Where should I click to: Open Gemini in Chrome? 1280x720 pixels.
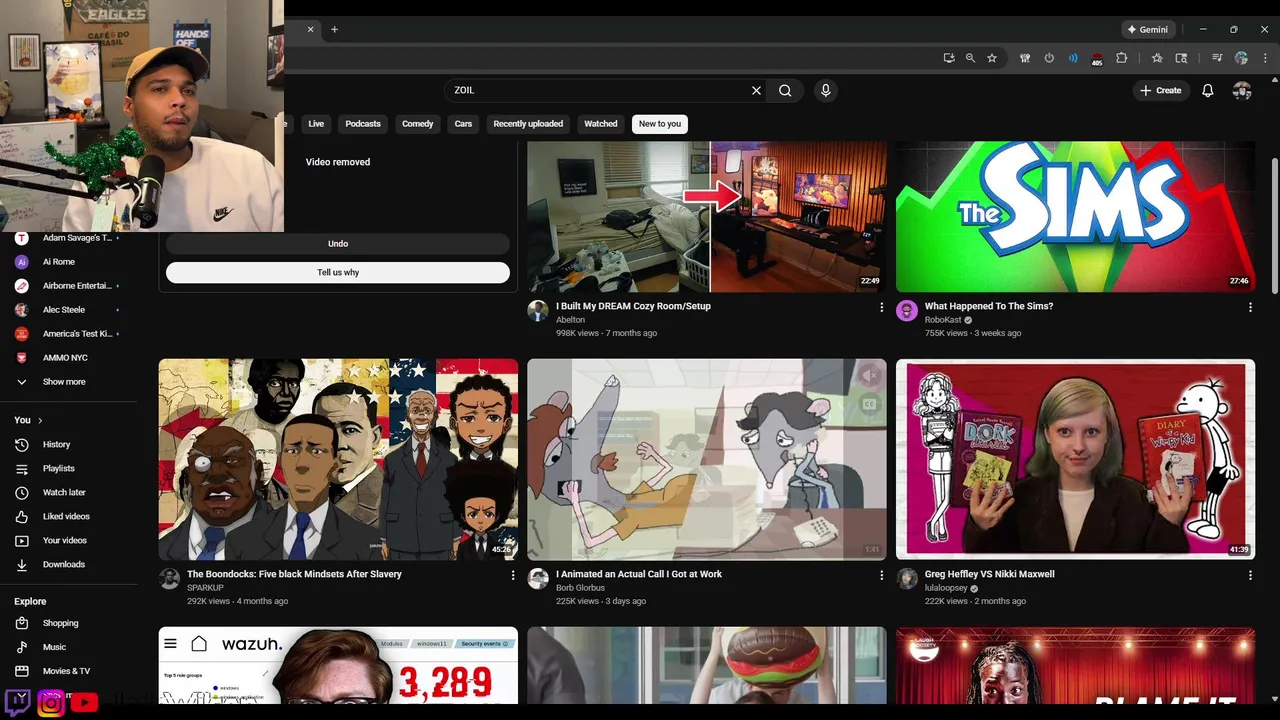click(x=1147, y=29)
